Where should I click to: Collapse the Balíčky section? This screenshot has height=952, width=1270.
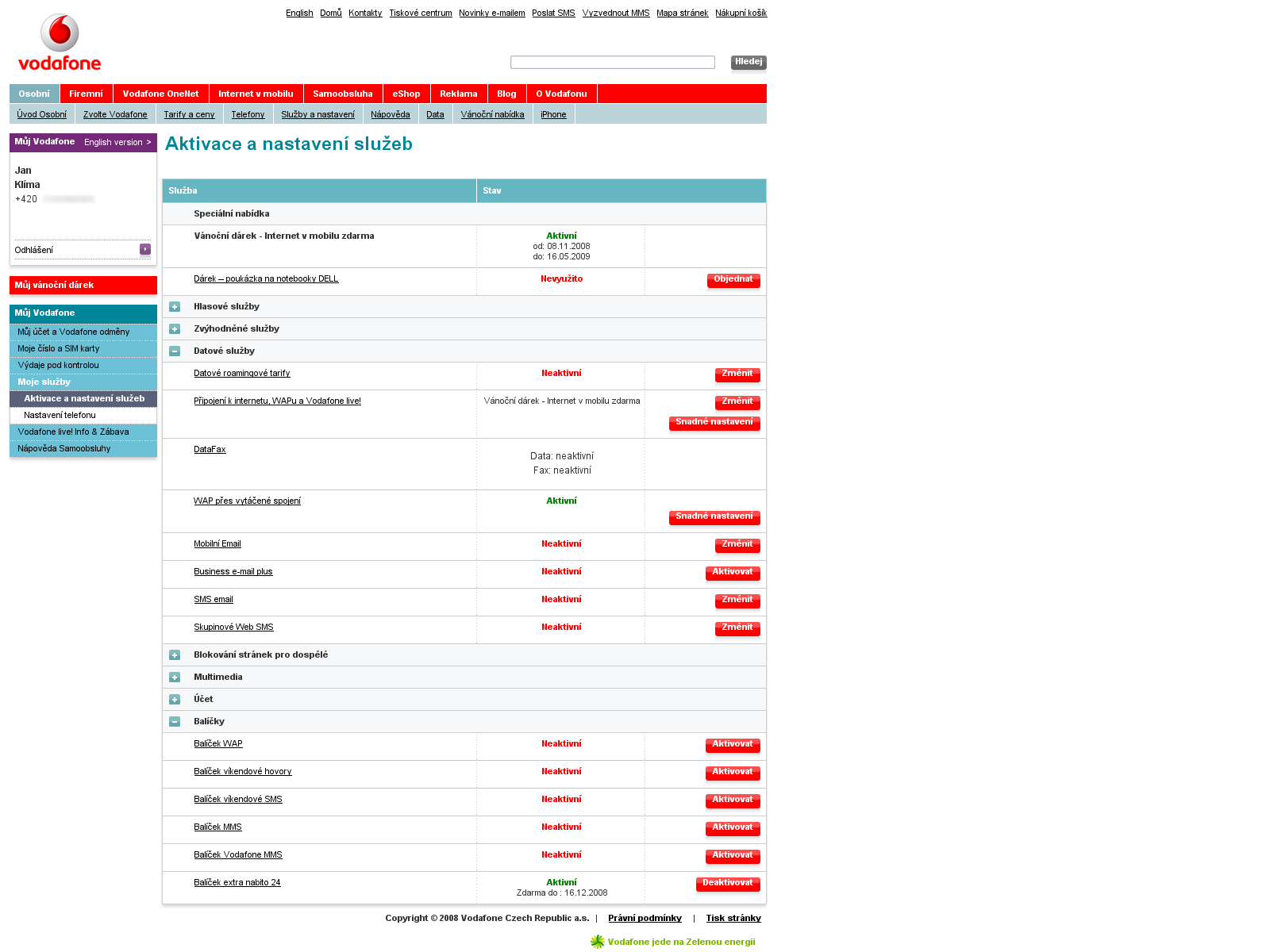(175, 722)
